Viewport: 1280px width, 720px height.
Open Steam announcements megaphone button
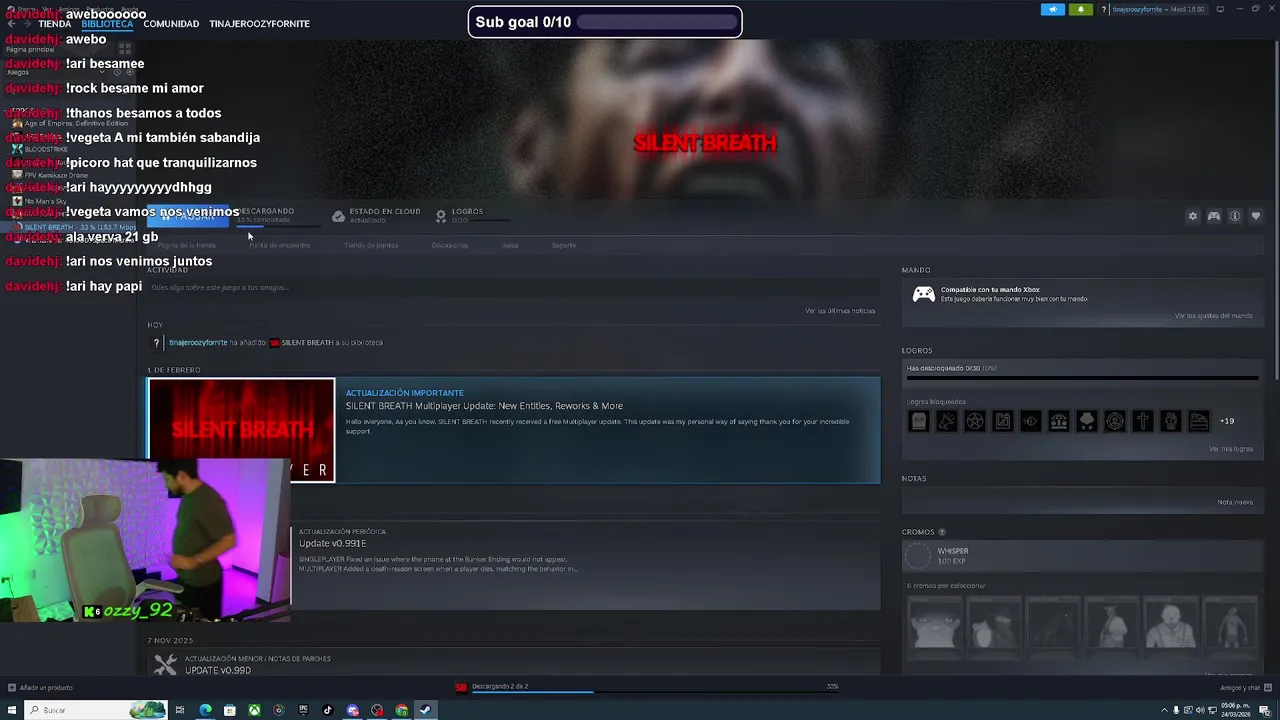tap(1053, 9)
